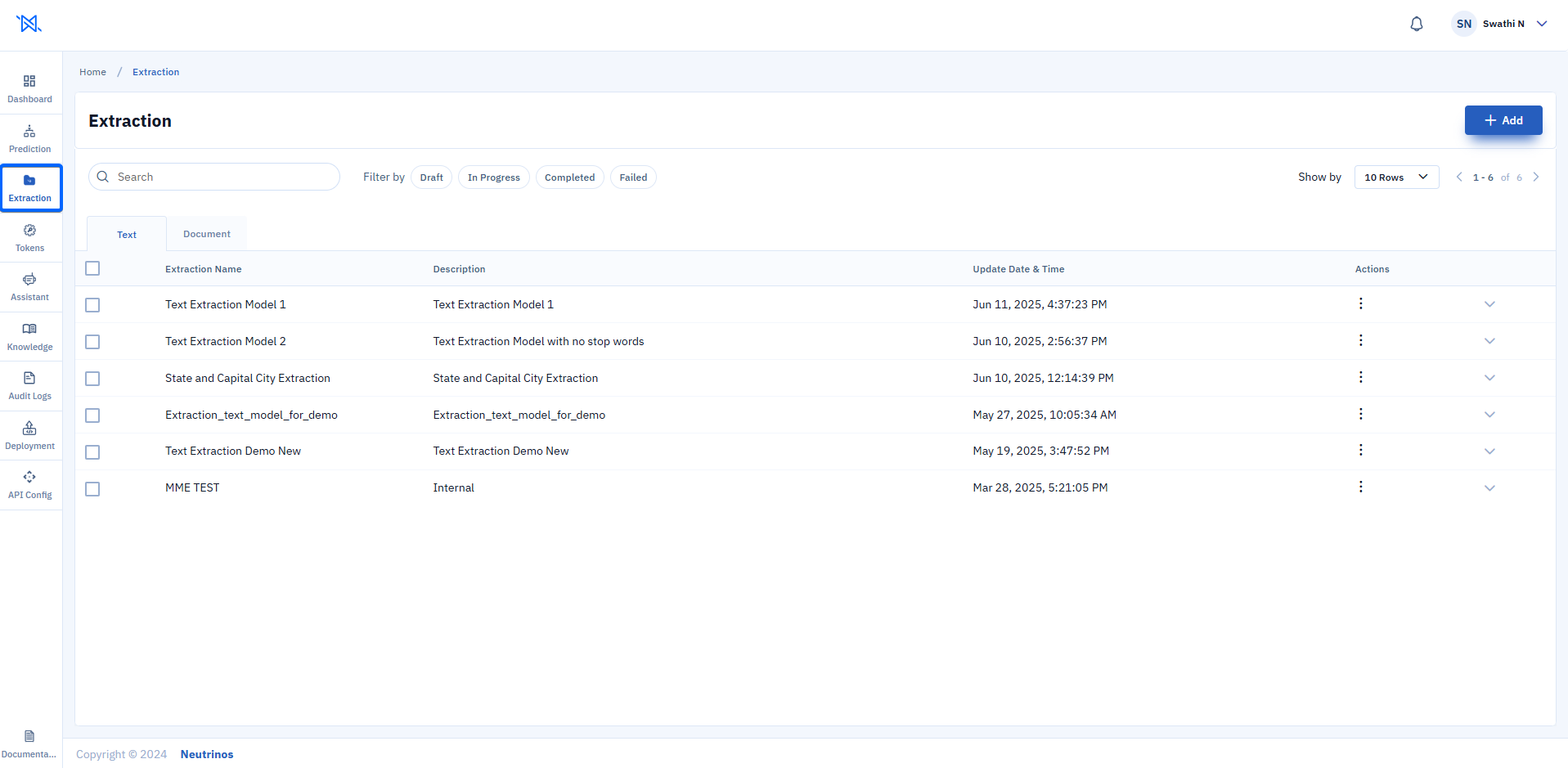Filter by Completed status
Viewport: 1568px width, 768px height.
point(570,177)
